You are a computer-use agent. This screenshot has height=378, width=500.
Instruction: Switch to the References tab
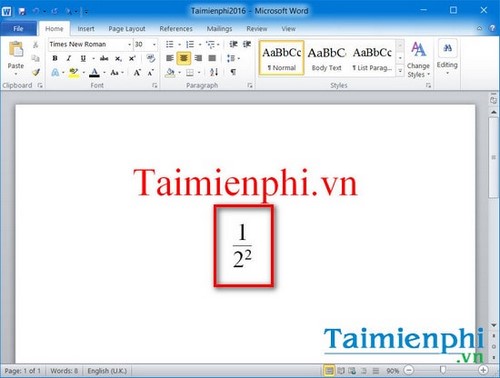(176, 29)
